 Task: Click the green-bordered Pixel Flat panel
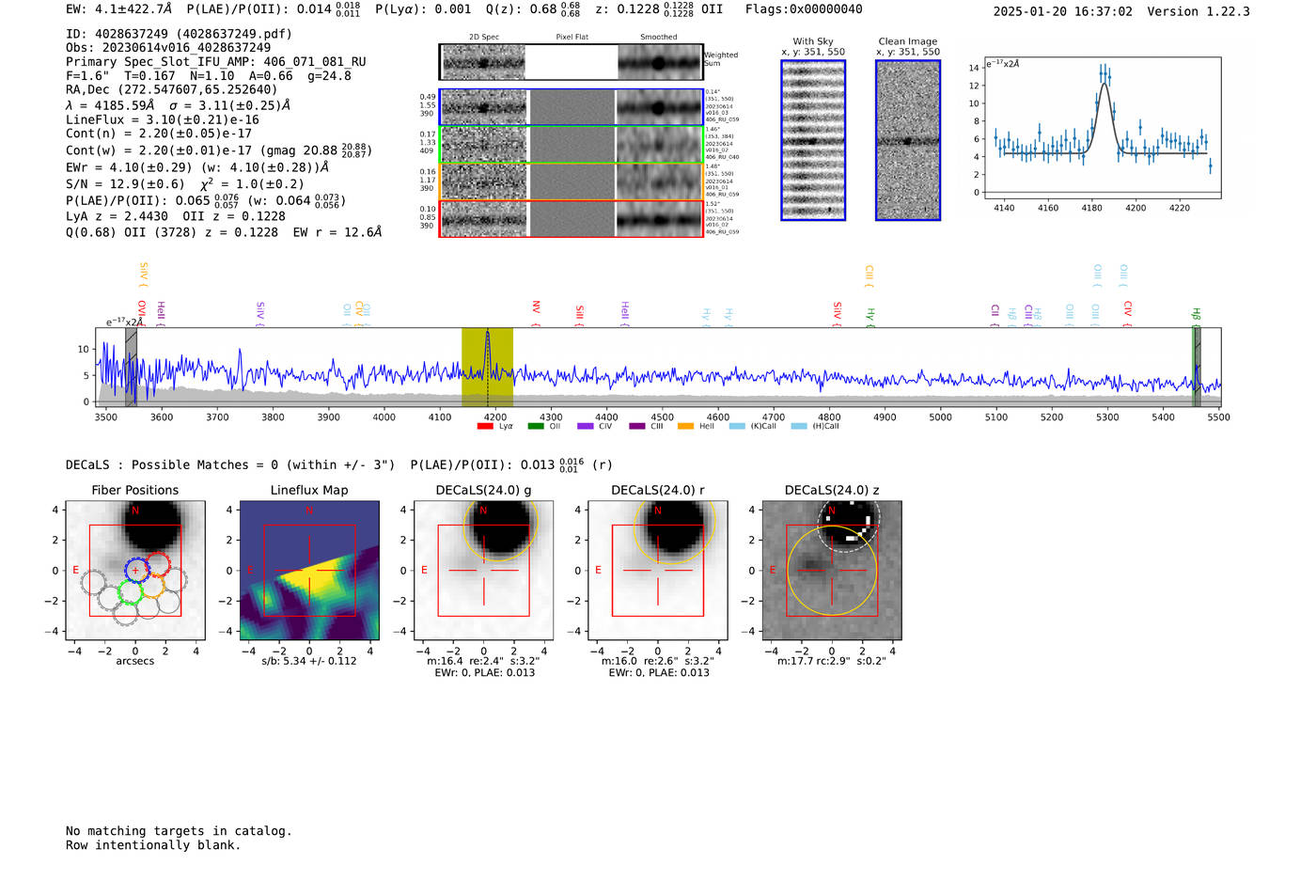[x=572, y=145]
